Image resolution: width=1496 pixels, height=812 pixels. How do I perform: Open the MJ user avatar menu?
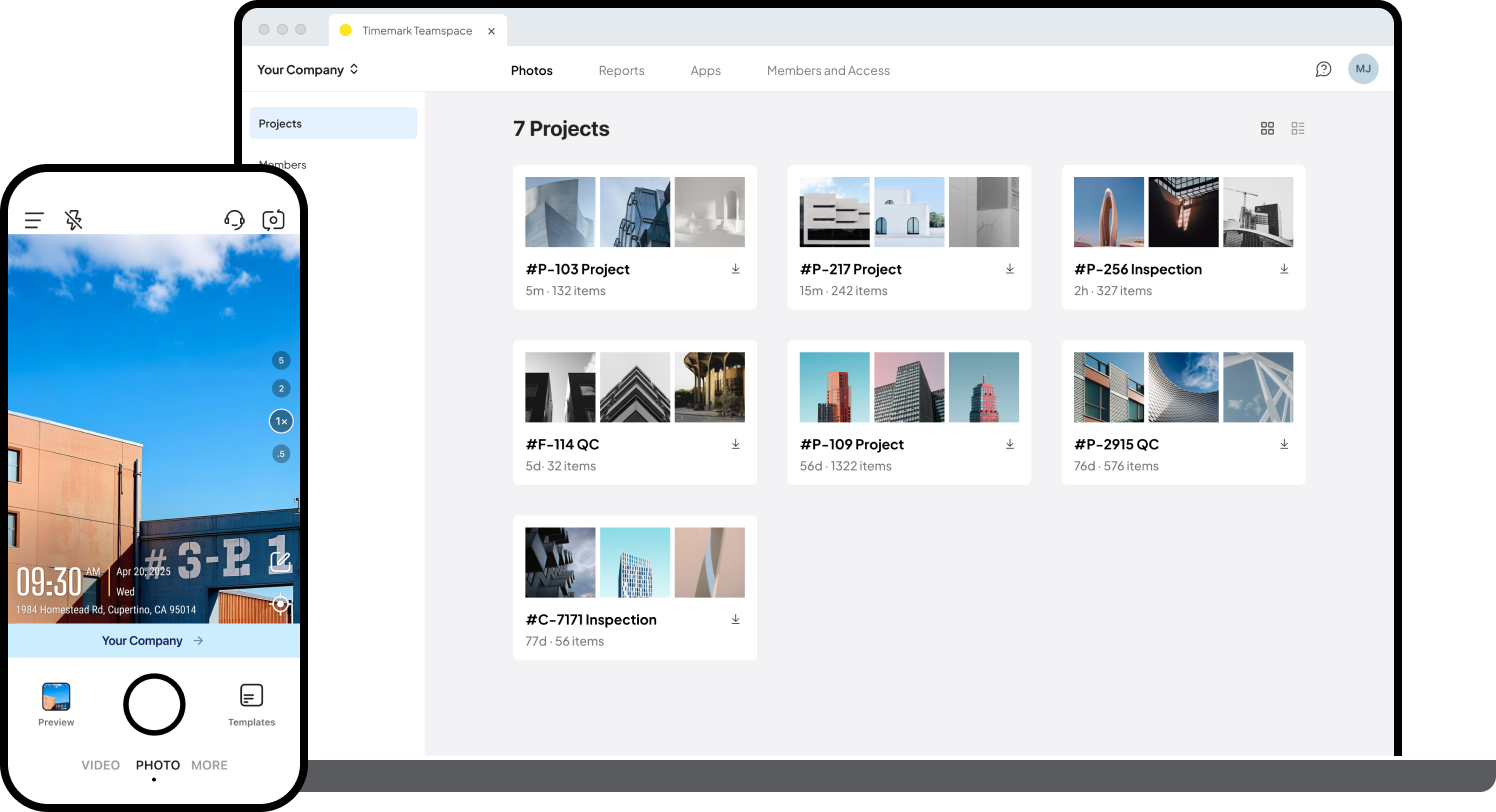click(x=1363, y=69)
